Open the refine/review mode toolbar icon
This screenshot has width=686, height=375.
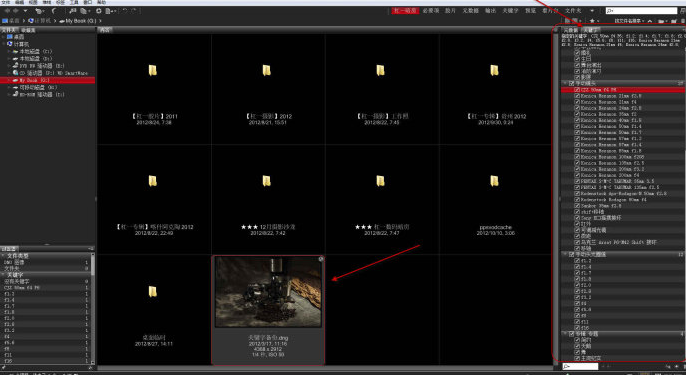84,11
